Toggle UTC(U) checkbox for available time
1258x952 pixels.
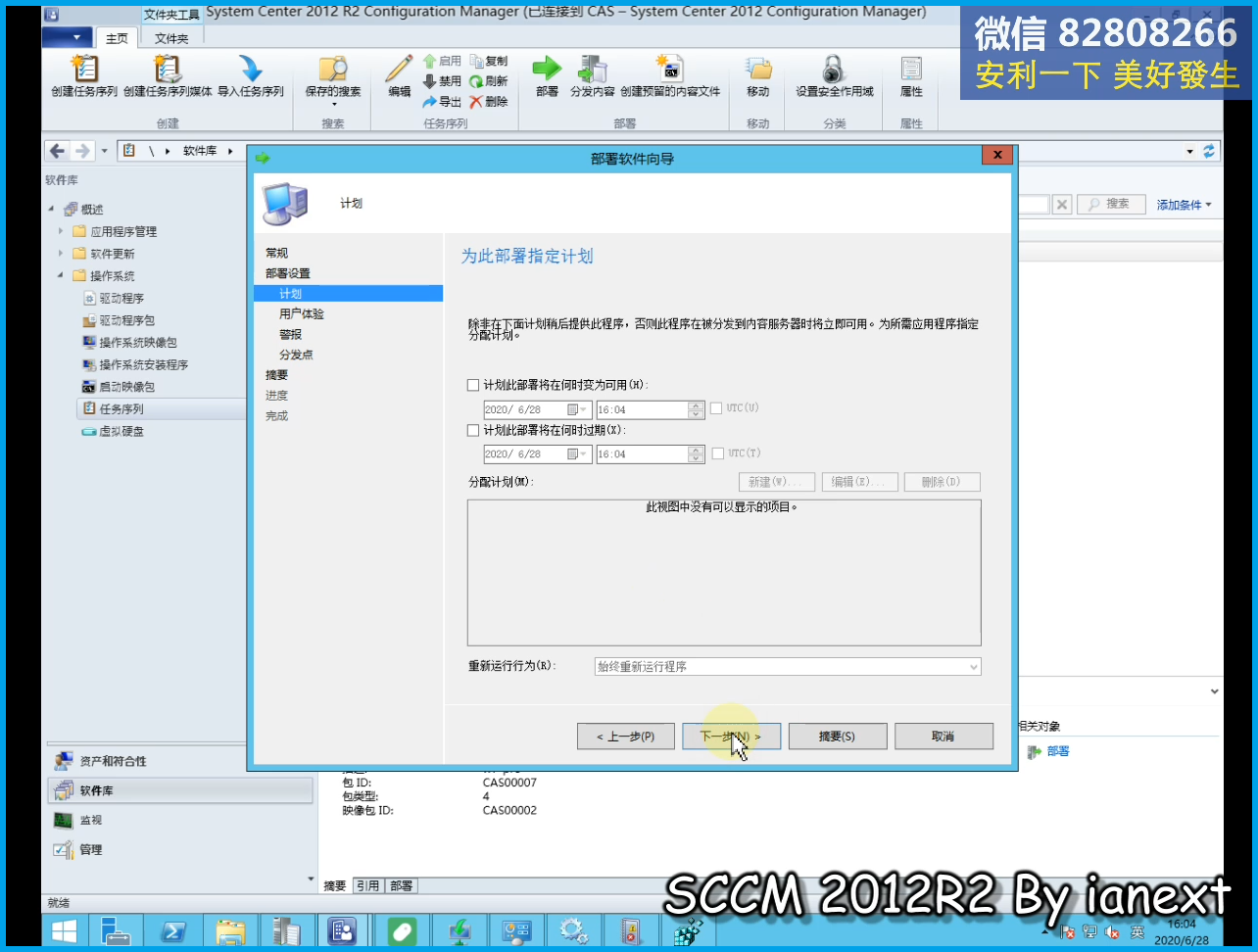coord(716,408)
